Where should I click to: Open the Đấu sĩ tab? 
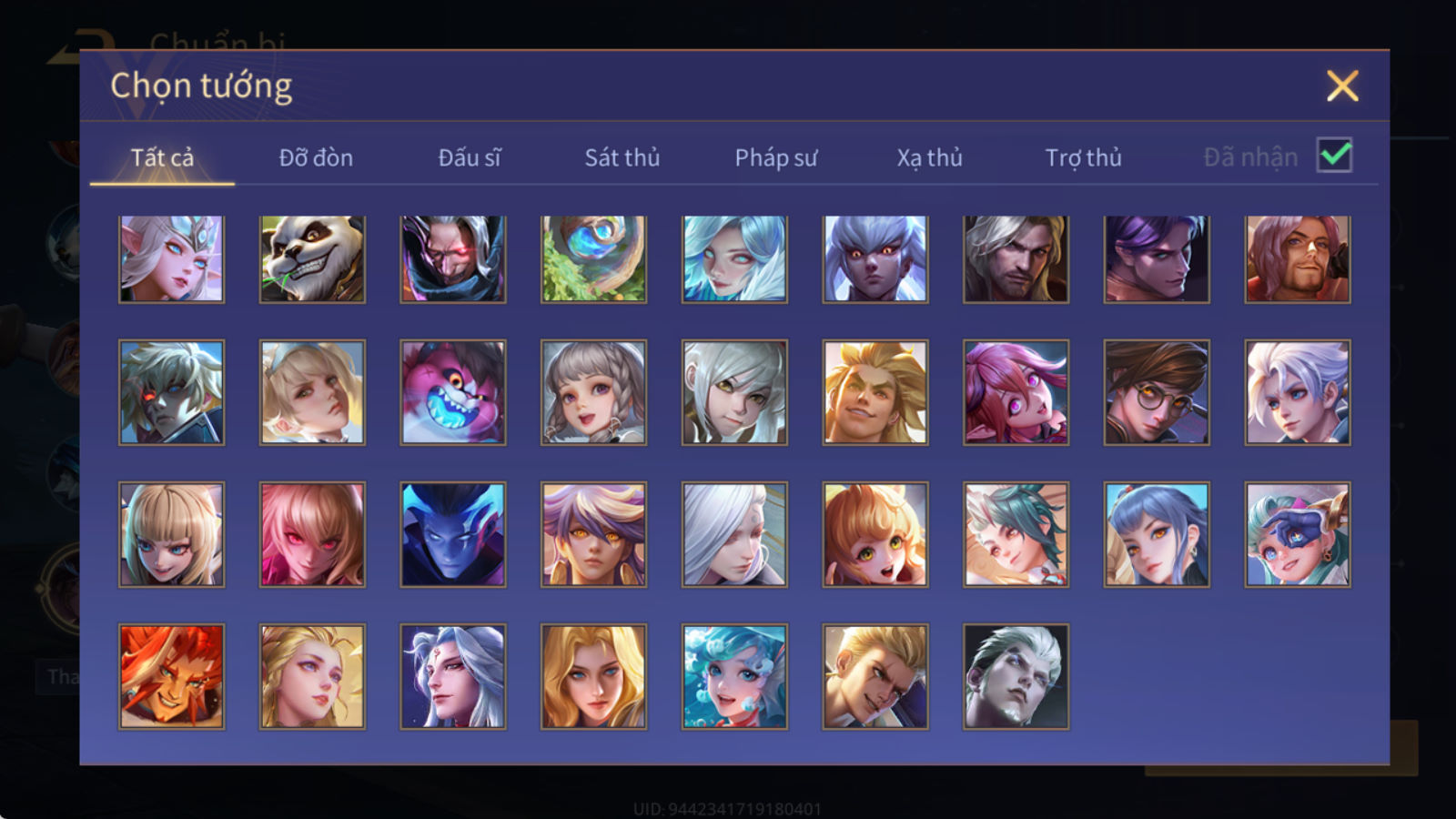point(469,157)
